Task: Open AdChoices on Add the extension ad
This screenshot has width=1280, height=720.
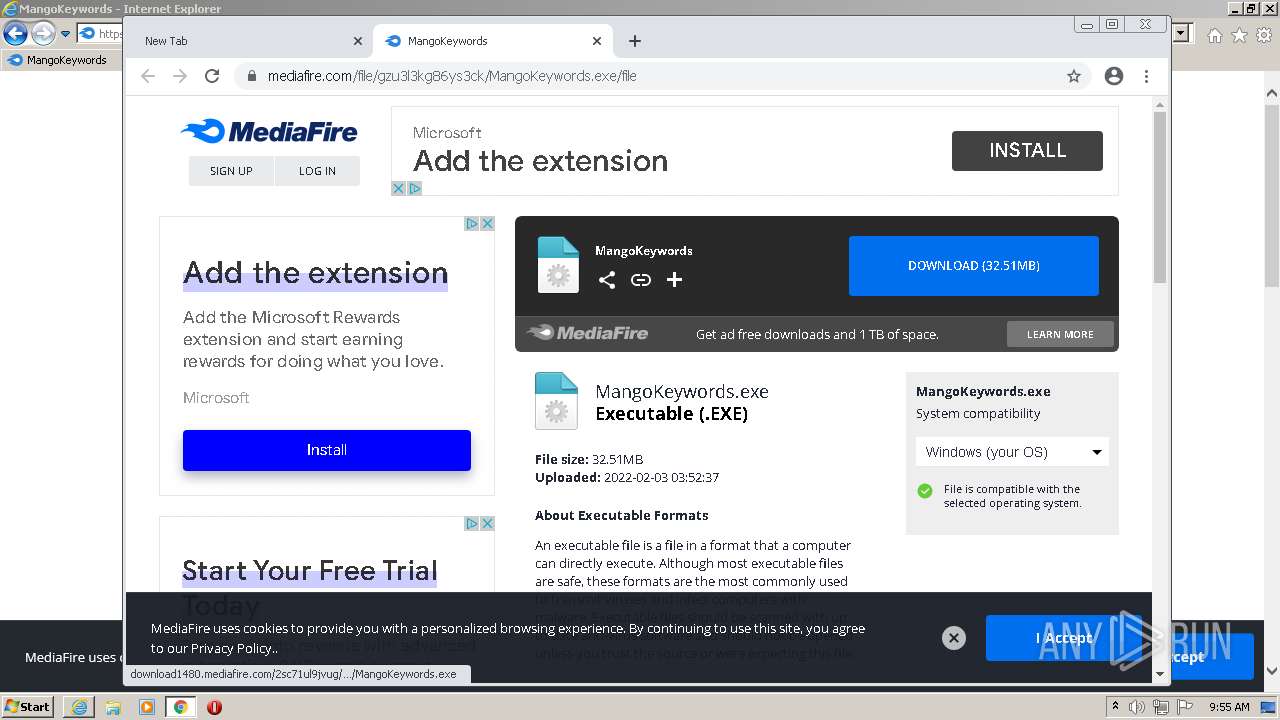Action: tap(471, 223)
